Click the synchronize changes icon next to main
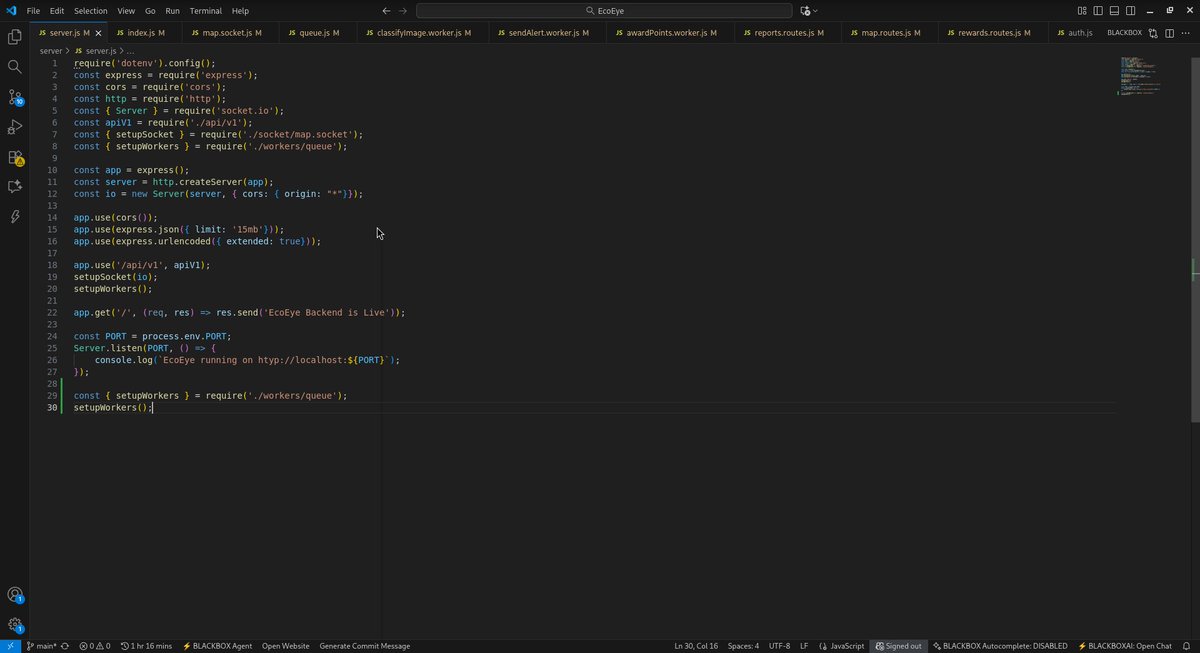 click(x=65, y=646)
